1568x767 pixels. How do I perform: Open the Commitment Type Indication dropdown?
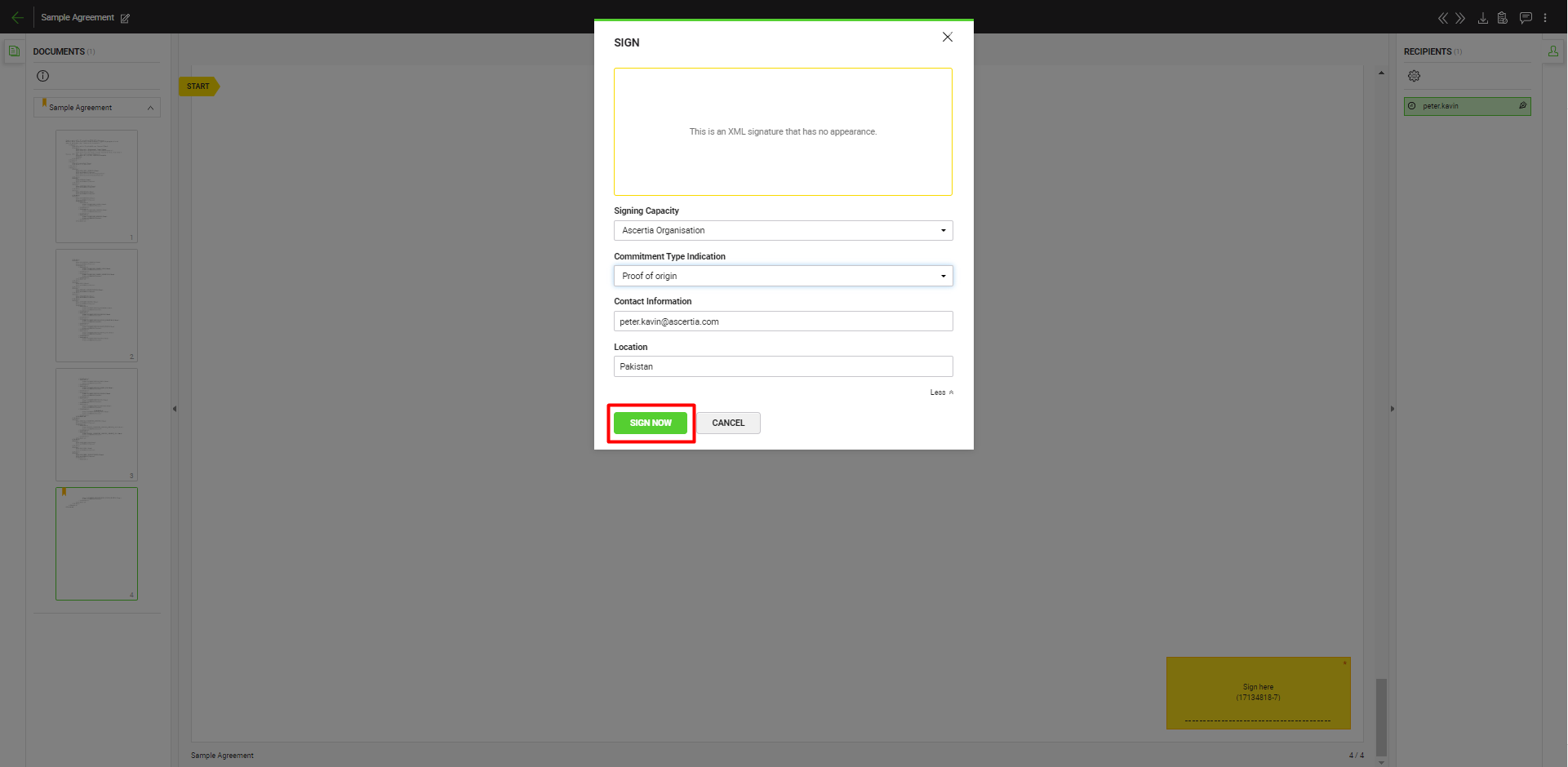click(783, 276)
